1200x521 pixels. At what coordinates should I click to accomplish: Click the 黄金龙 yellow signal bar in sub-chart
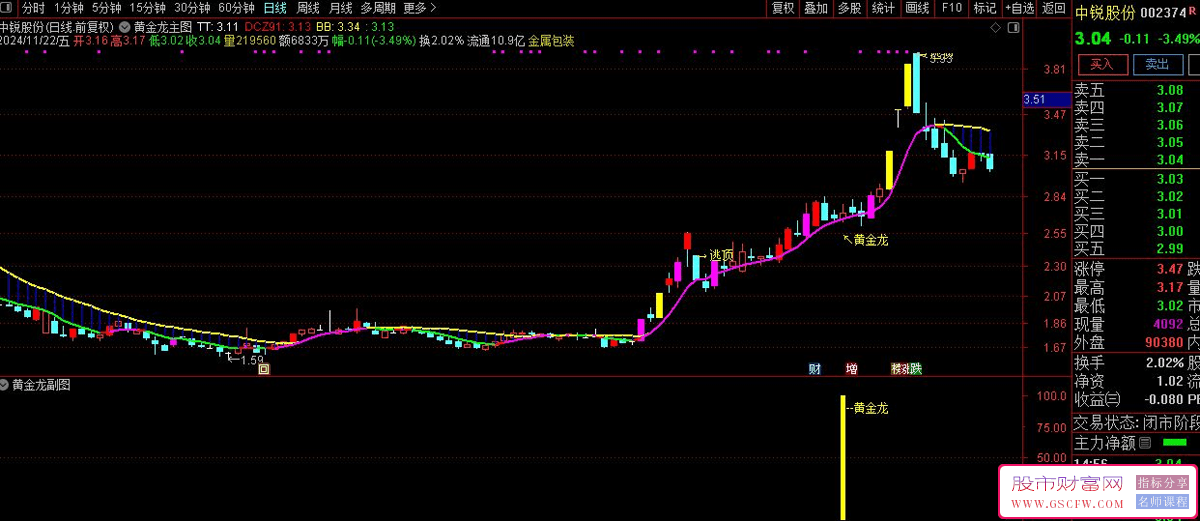844,458
